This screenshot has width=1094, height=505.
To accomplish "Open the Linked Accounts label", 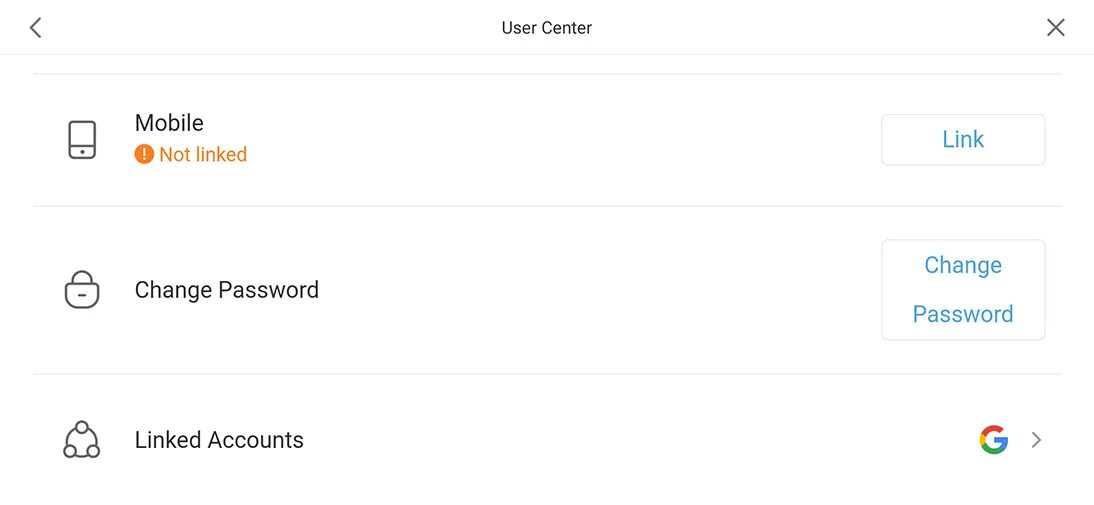I will (x=219, y=440).
